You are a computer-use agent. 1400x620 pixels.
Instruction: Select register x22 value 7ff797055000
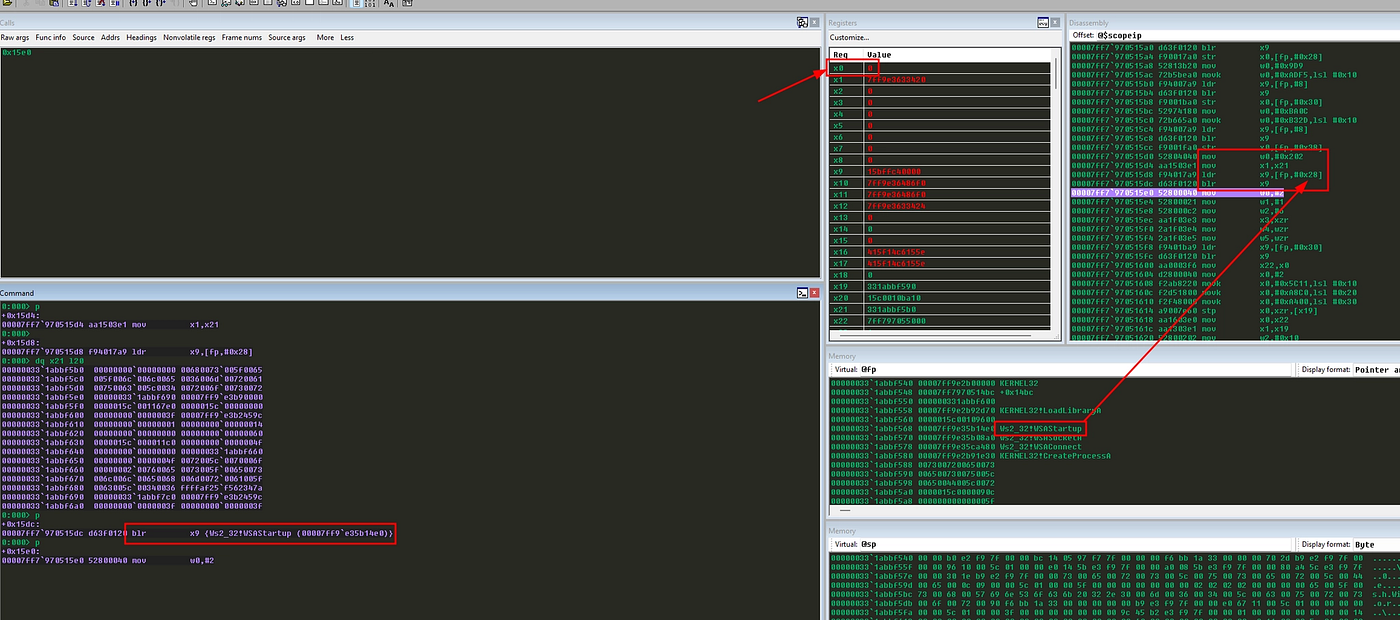895,320
